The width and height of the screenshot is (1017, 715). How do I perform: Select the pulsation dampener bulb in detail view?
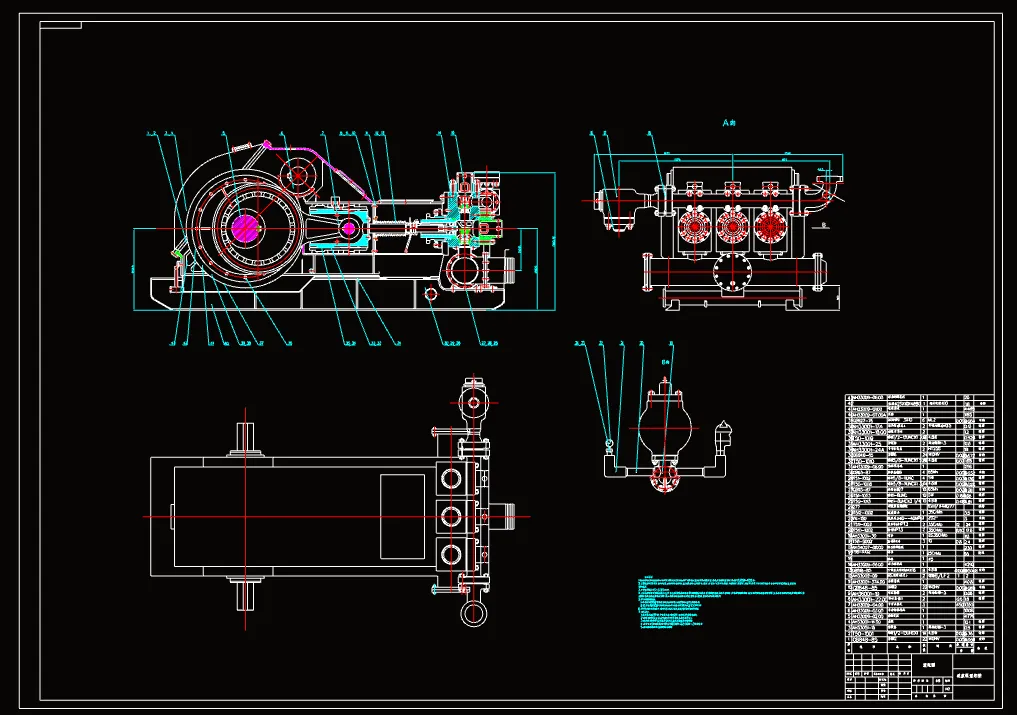[x=663, y=426]
